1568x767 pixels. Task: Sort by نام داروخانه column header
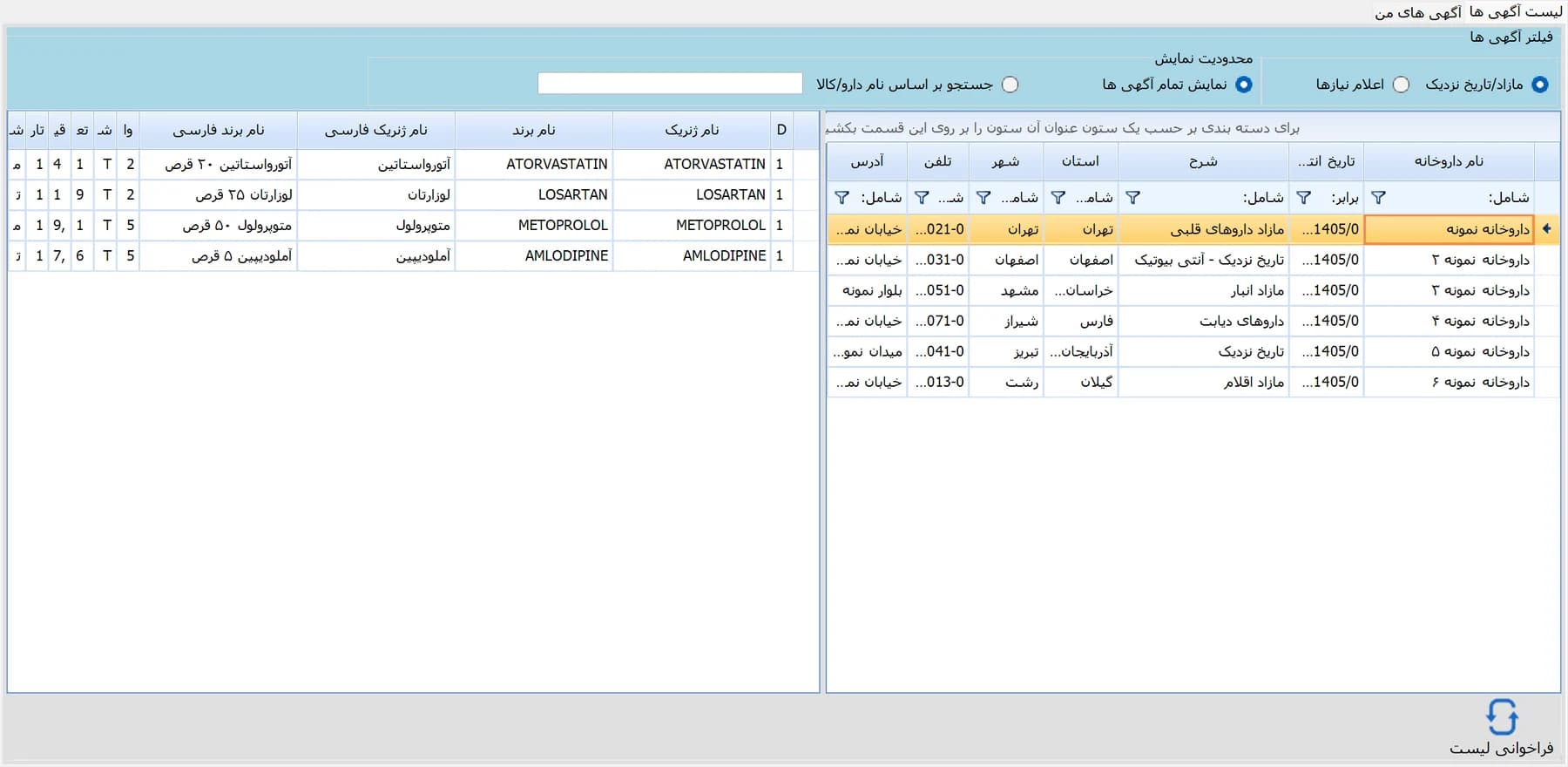click(x=1449, y=161)
